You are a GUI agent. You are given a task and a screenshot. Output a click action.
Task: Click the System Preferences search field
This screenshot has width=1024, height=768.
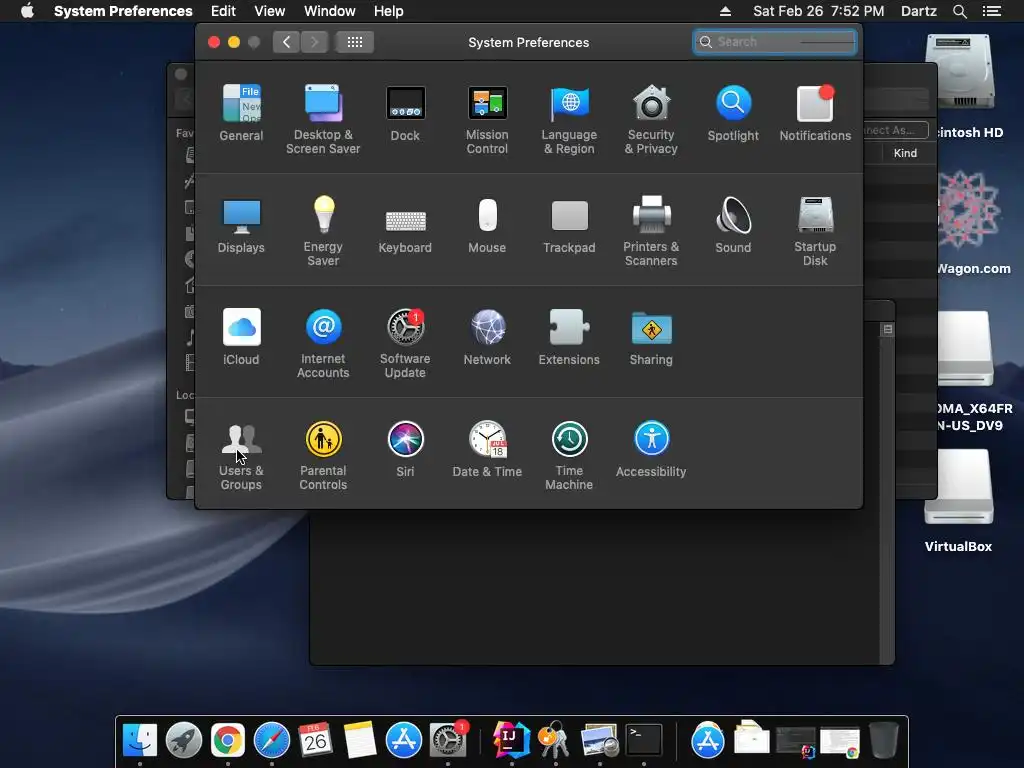click(x=775, y=42)
